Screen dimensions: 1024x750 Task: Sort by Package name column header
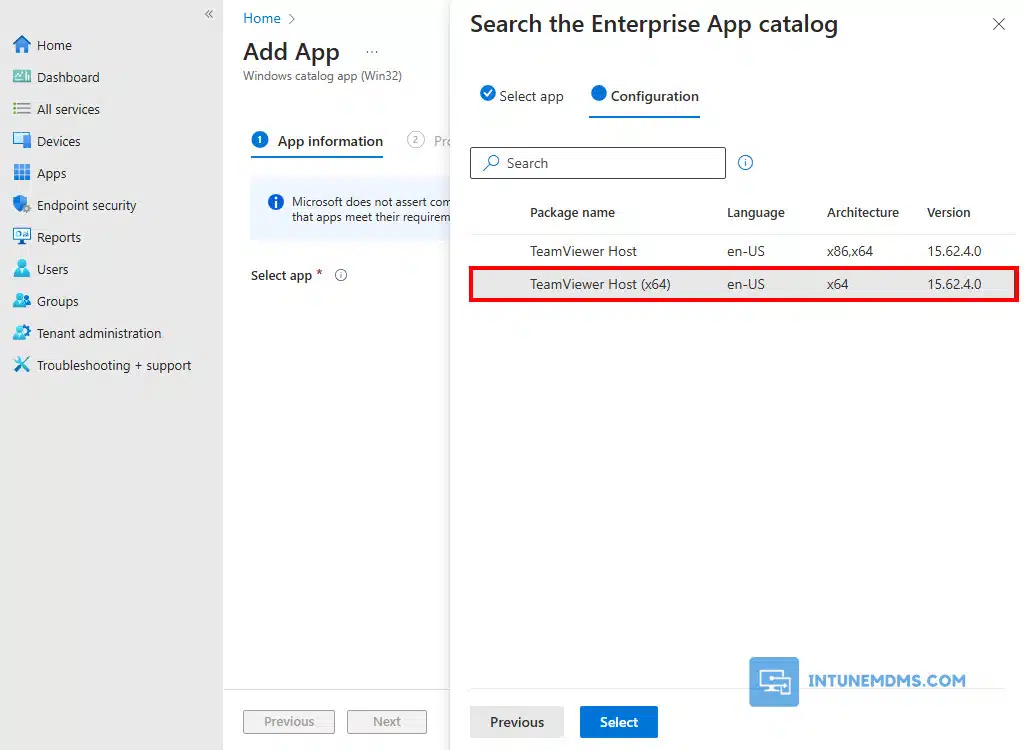pyautogui.click(x=572, y=212)
